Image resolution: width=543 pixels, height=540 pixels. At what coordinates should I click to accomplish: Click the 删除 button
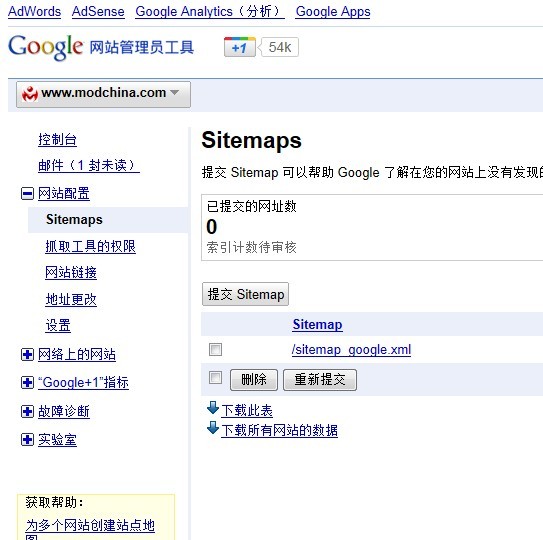(254, 380)
